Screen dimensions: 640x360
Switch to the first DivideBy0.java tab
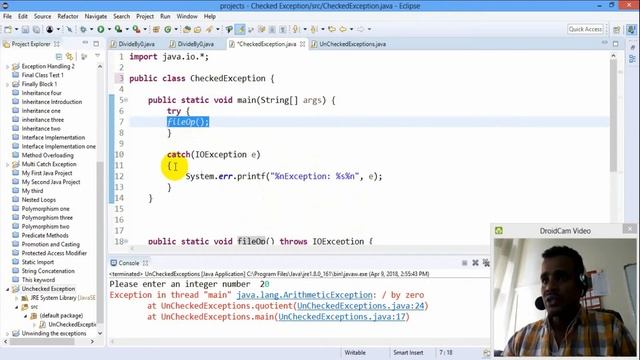coord(133,44)
